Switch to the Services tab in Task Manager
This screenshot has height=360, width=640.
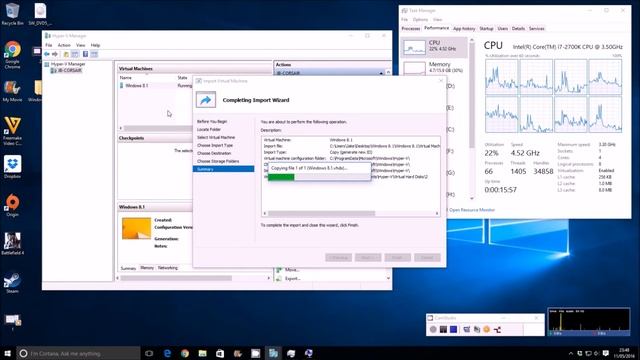pos(537,29)
